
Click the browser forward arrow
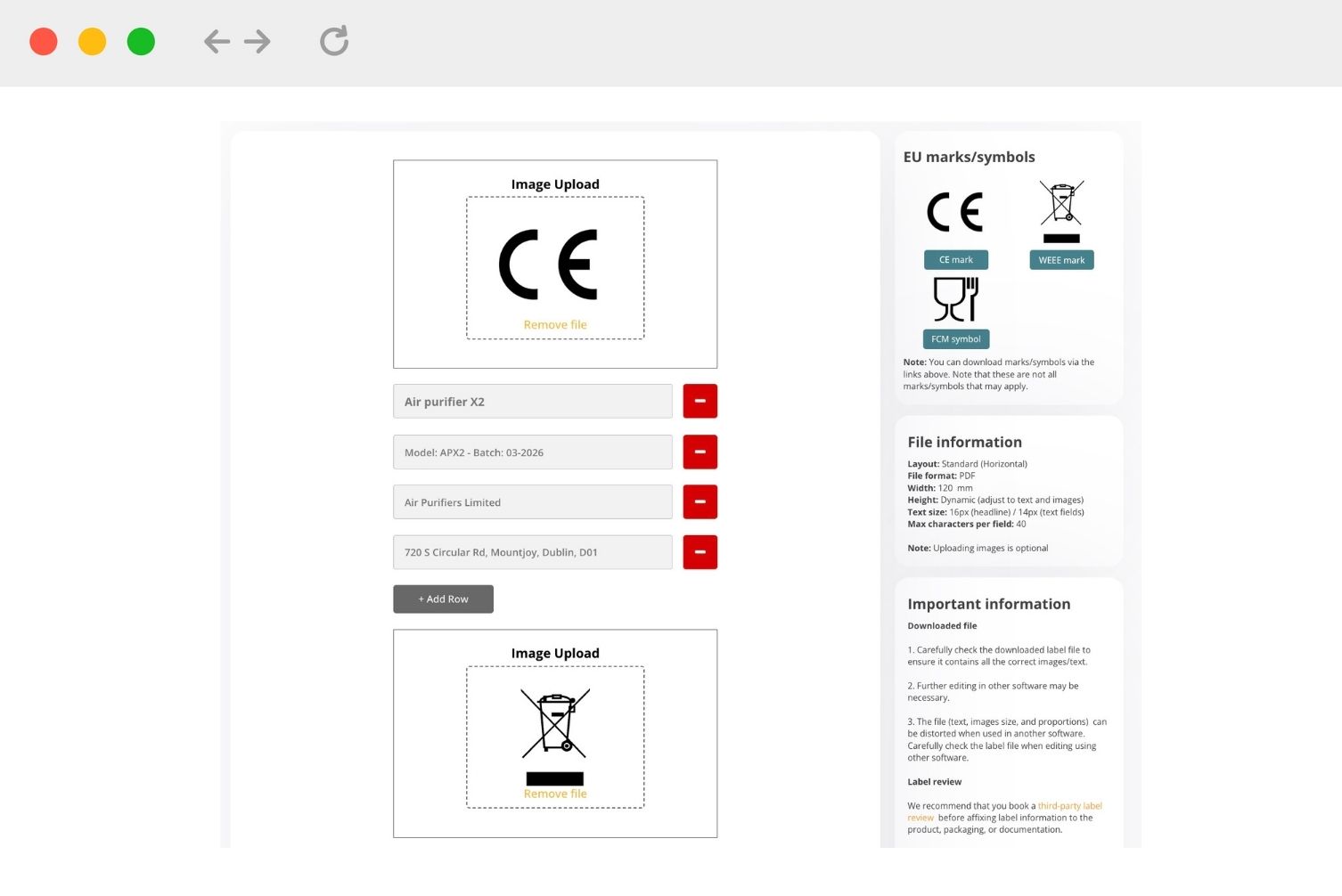[x=258, y=42]
